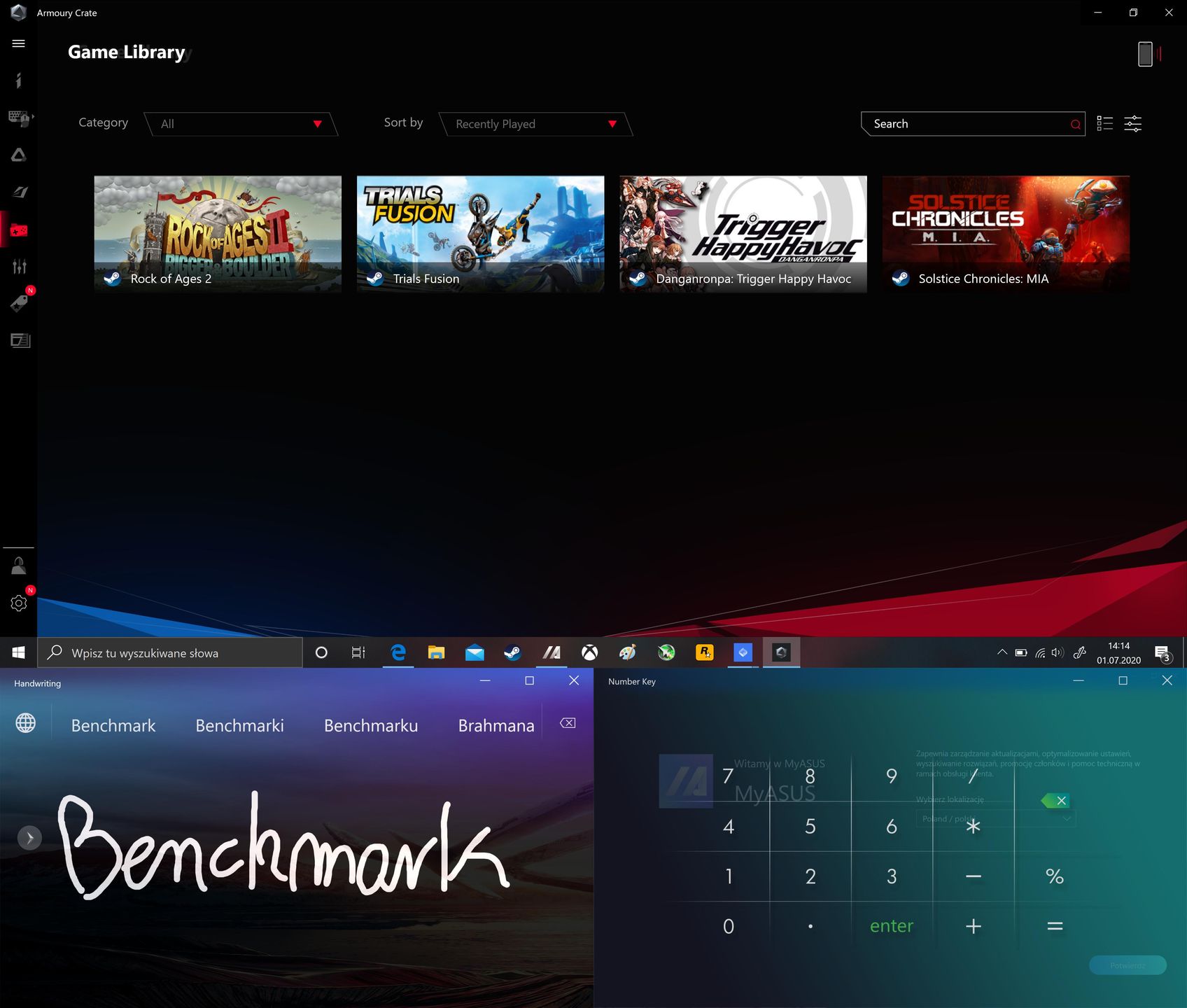Open the User Center profile icon
1187x1008 pixels.
[x=19, y=566]
